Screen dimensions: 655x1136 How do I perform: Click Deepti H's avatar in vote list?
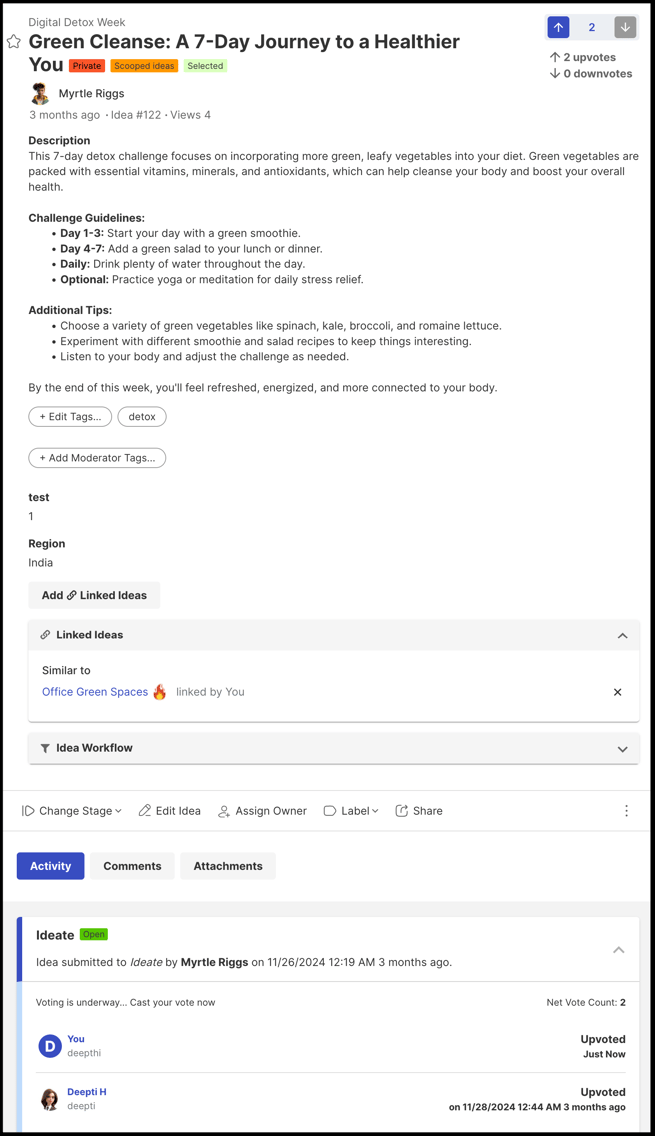49,1099
